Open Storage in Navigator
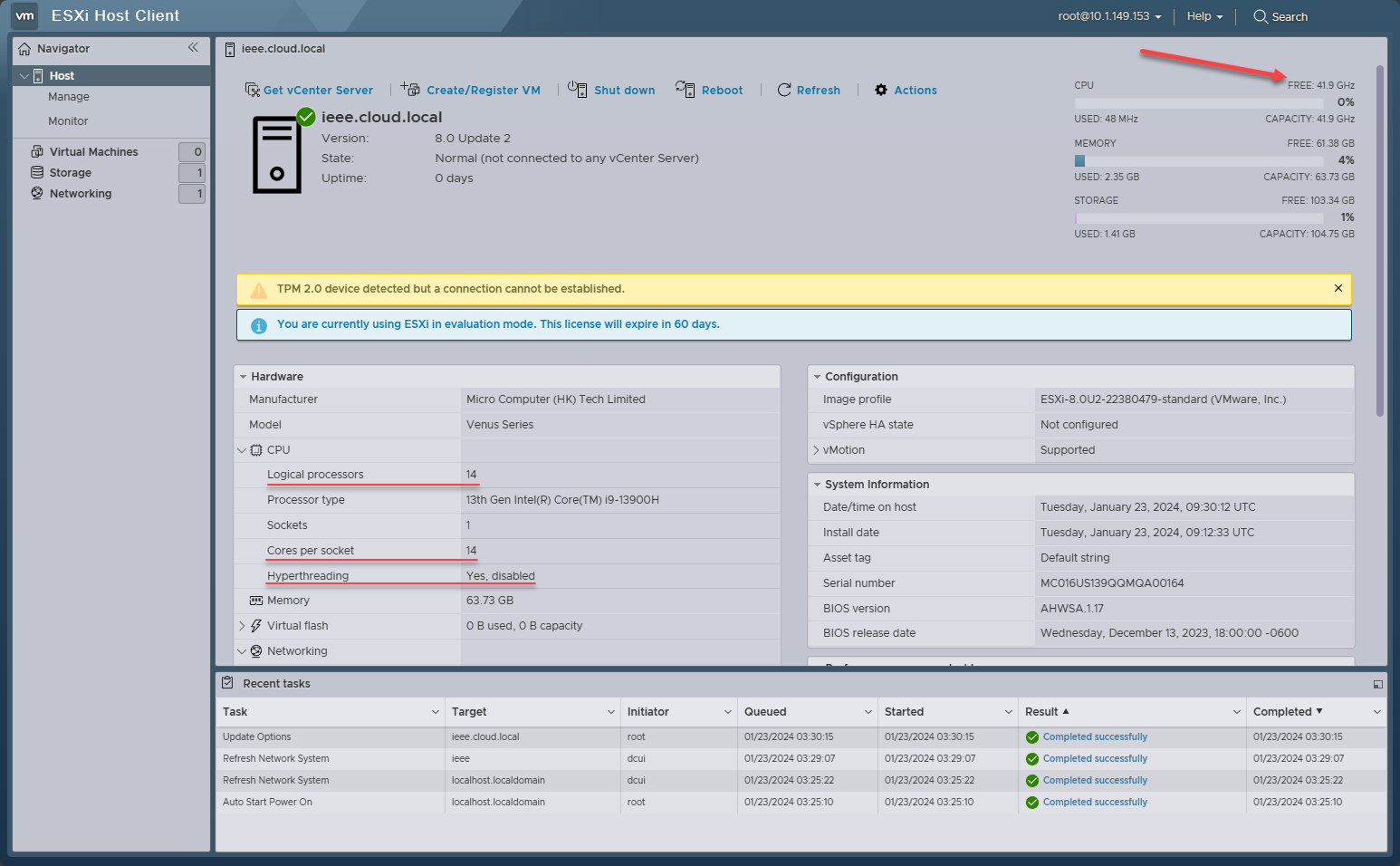Viewport: 1400px width, 866px height. pos(71,173)
